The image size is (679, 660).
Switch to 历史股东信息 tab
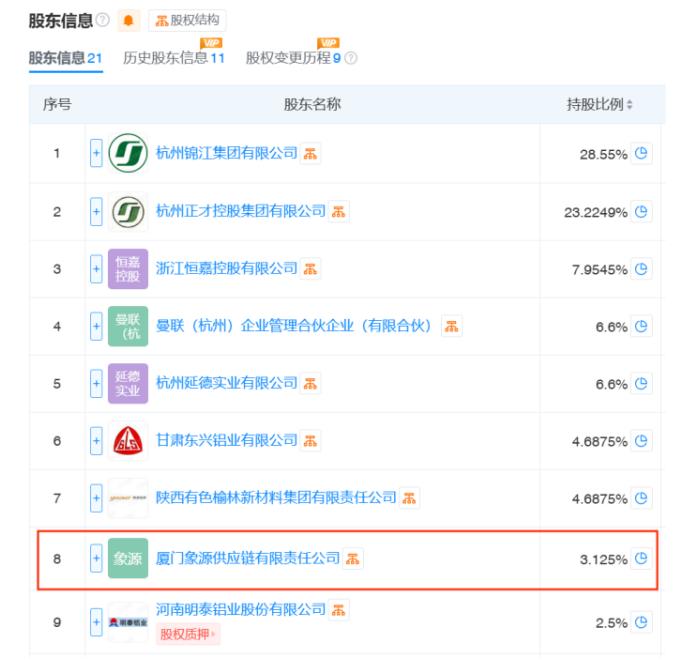click(x=173, y=58)
